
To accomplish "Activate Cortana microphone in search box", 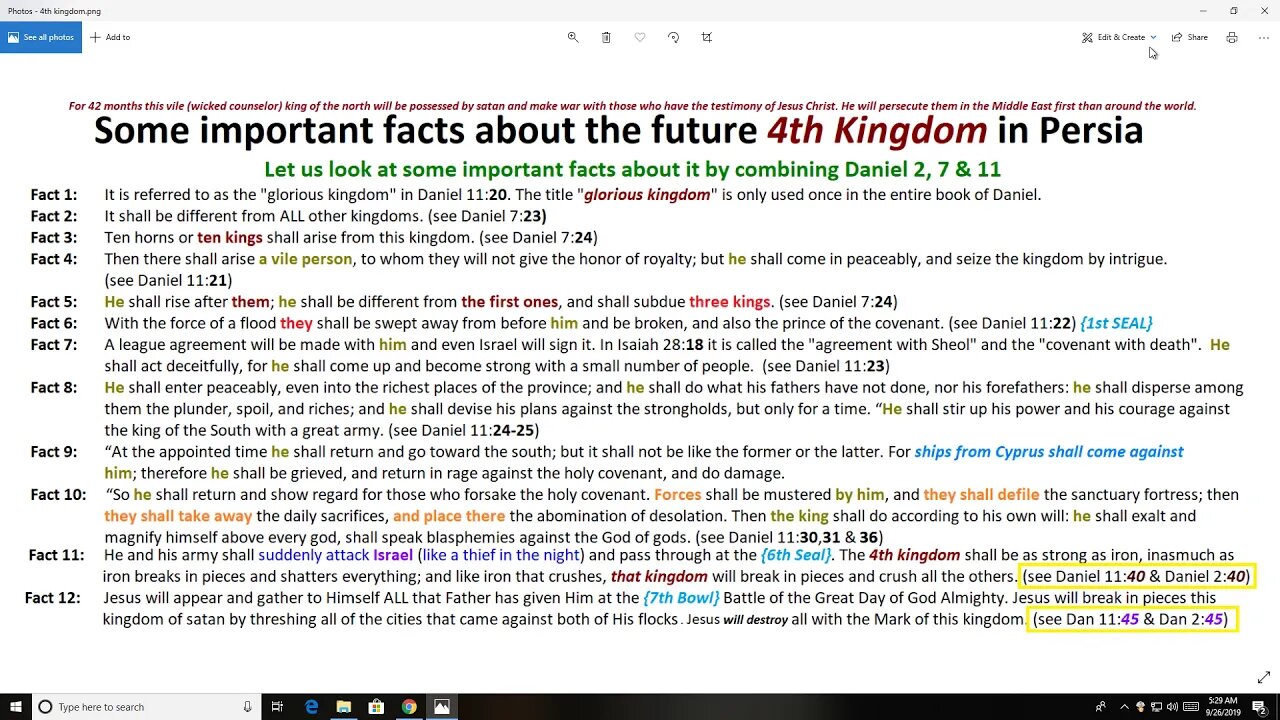I will pos(248,707).
